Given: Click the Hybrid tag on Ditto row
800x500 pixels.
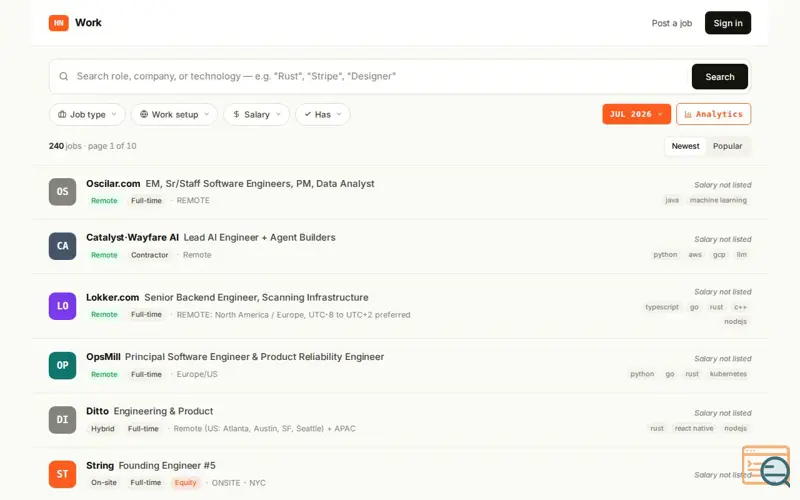Looking at the screenshot, I should click(103, 429).
